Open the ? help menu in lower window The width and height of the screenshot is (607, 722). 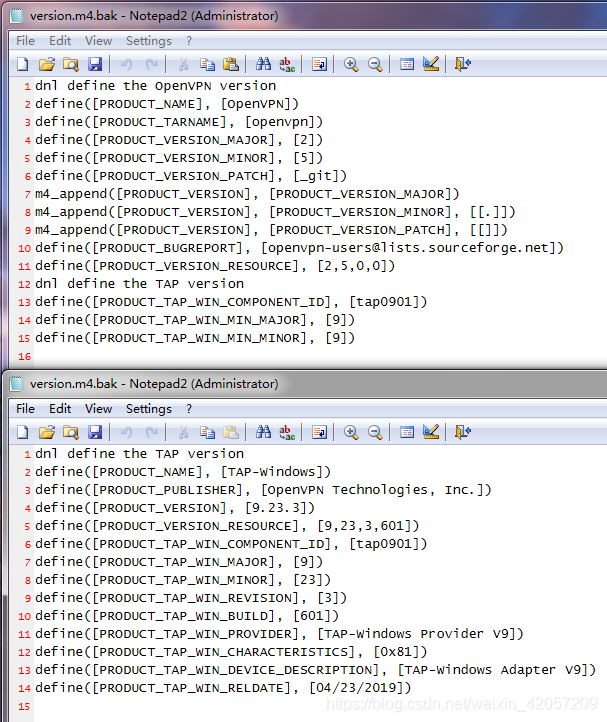tap(189, 409)
